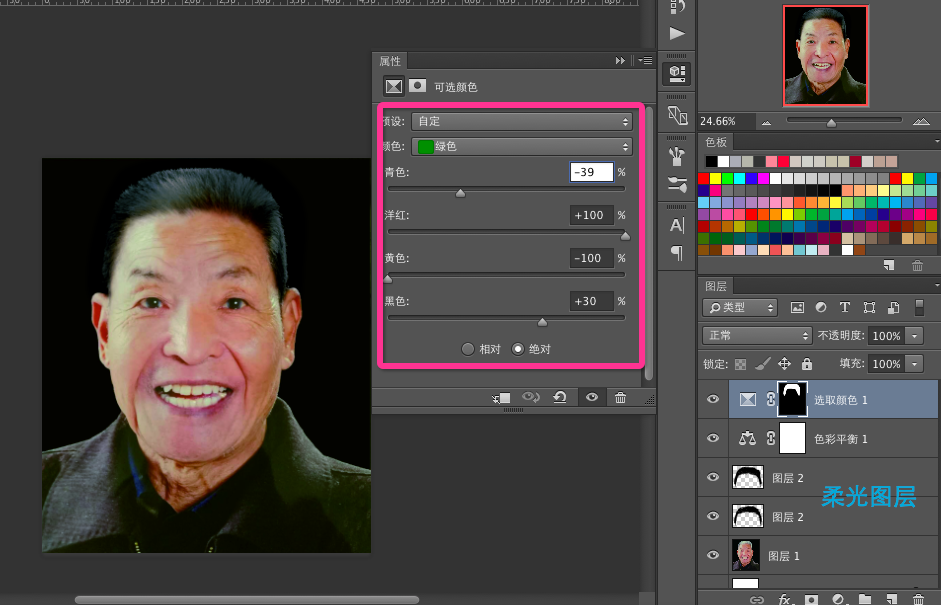Open the Paragraph panel icon
This screenshot has width=941, height=605.
click(677, 253)
